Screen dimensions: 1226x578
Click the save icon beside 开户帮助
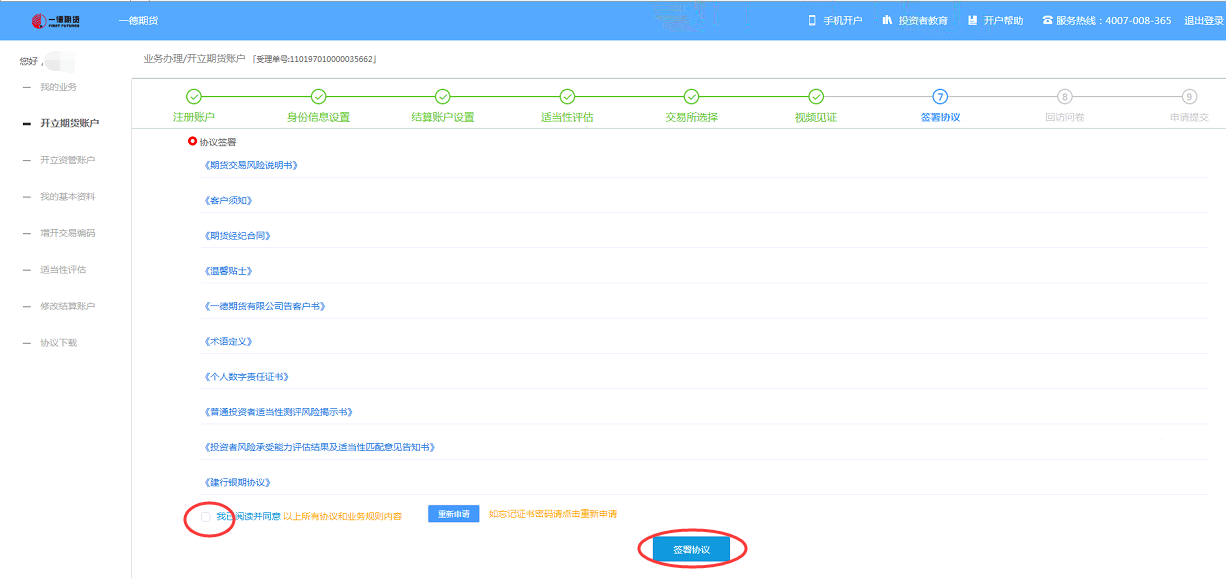pyautogui.click(x=972, y=20)
